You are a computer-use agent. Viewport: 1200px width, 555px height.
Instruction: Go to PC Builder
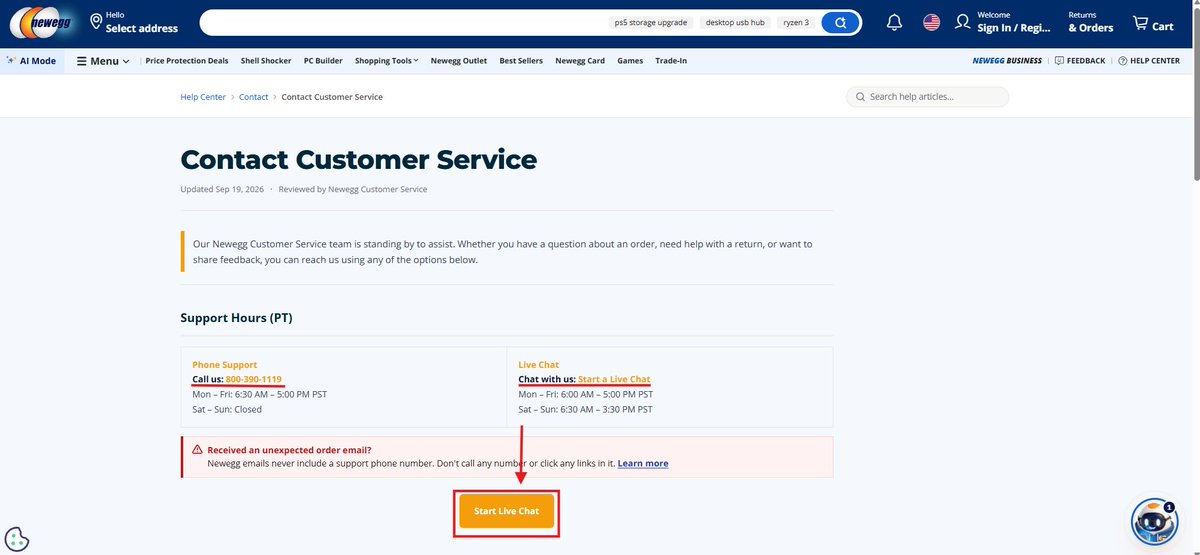click(x=323, y=61)
